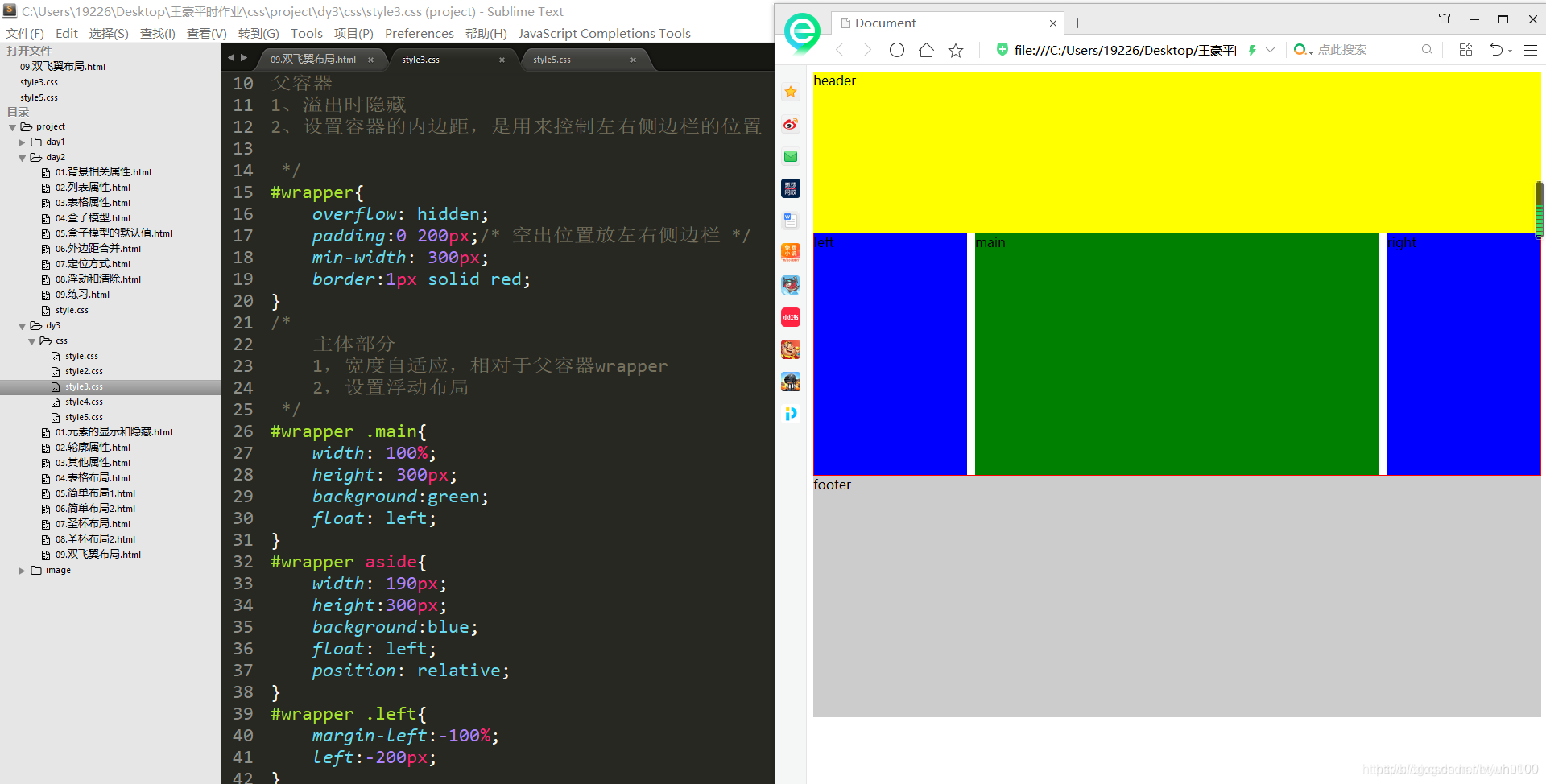Switch to the style5.css editor tab
The height and width of the screenshot is (784, 1546).
[552, 60]
